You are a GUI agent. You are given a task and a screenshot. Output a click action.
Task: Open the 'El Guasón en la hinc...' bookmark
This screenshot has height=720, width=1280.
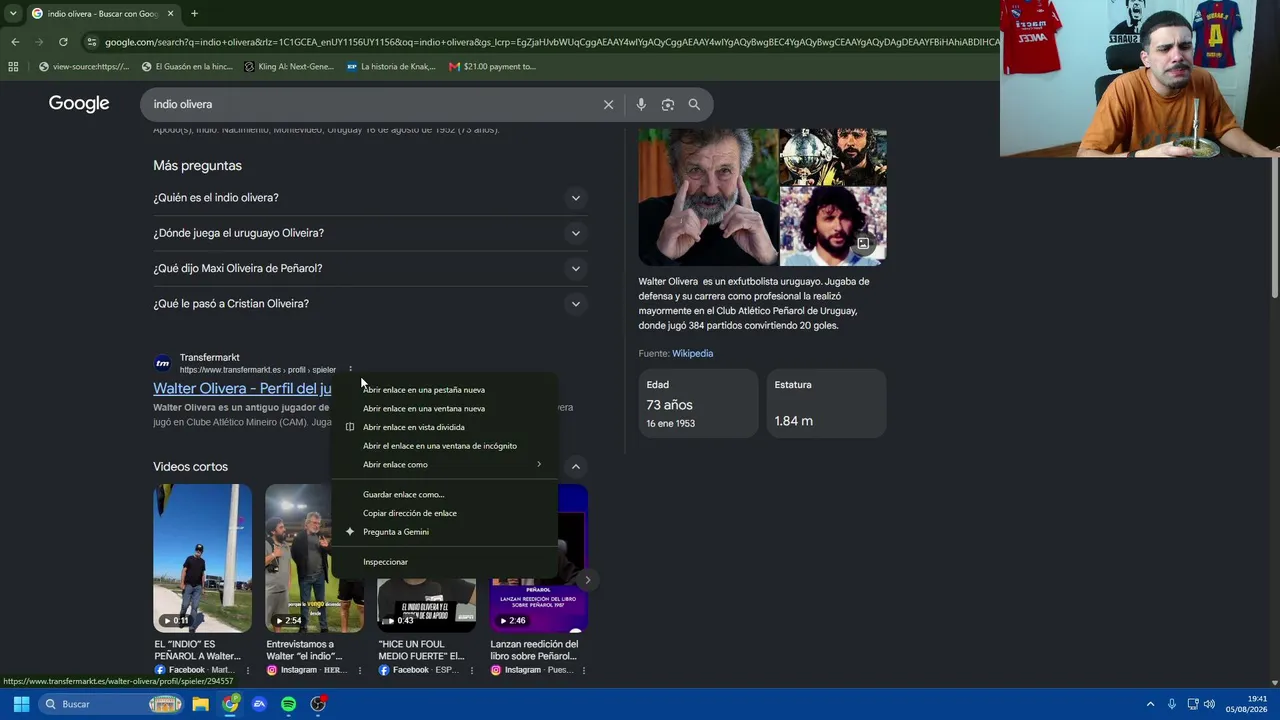coord(187,67)
